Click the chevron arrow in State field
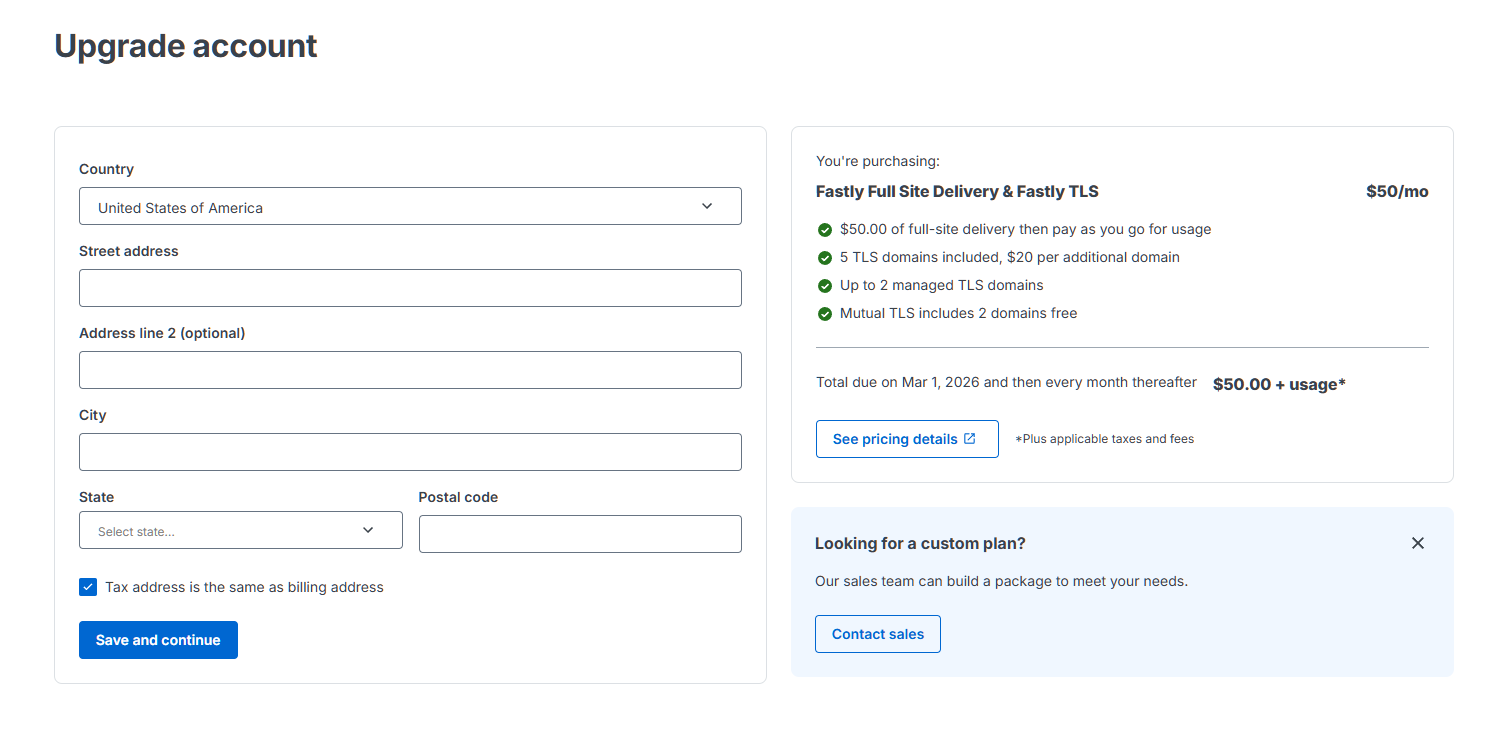 point(368,530)
